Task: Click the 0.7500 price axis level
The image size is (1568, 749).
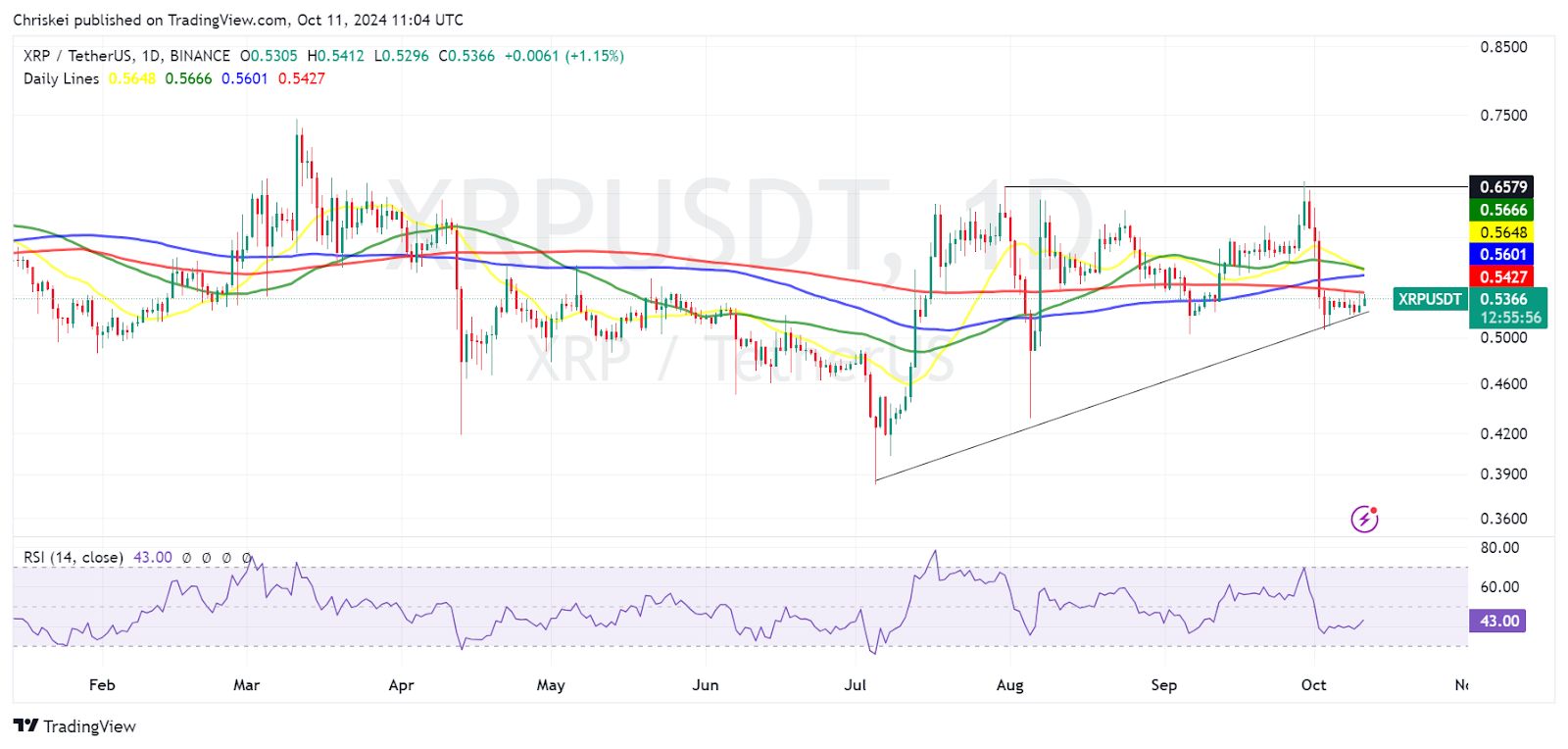Action: (x=1503, y=115)
